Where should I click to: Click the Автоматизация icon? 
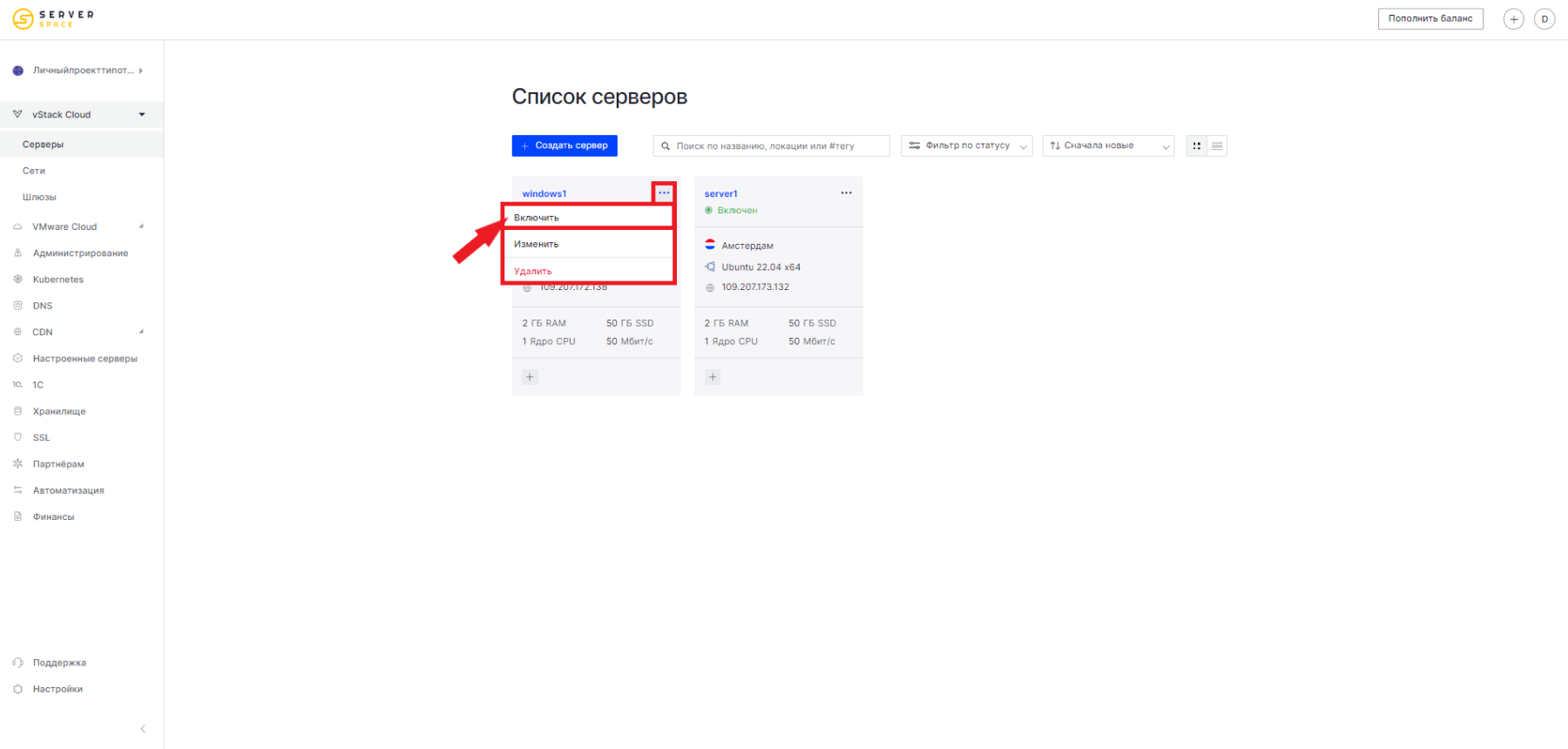click(x=17, y=490)
